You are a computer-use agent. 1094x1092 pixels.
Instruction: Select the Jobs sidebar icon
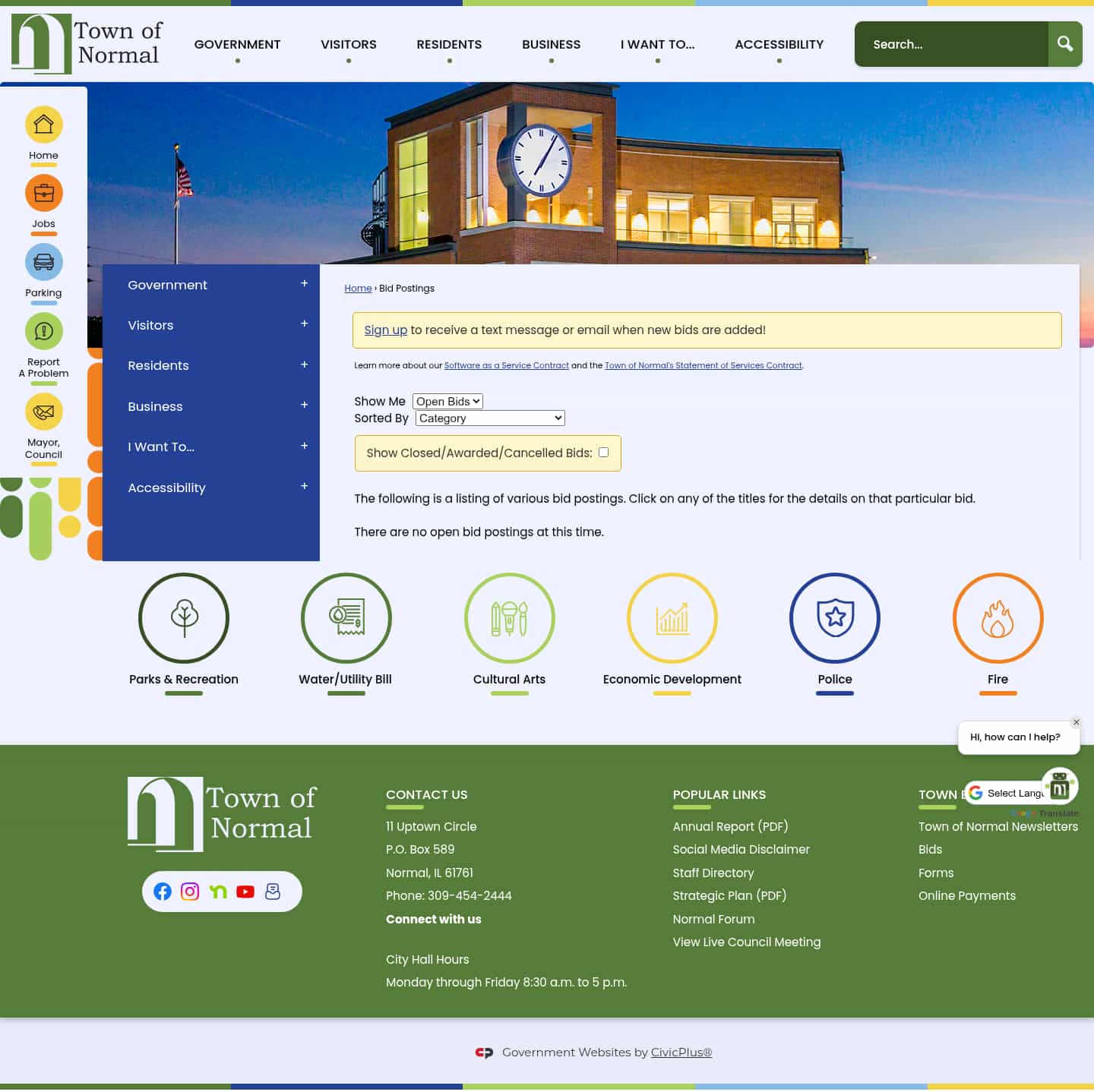click(43, 194)
